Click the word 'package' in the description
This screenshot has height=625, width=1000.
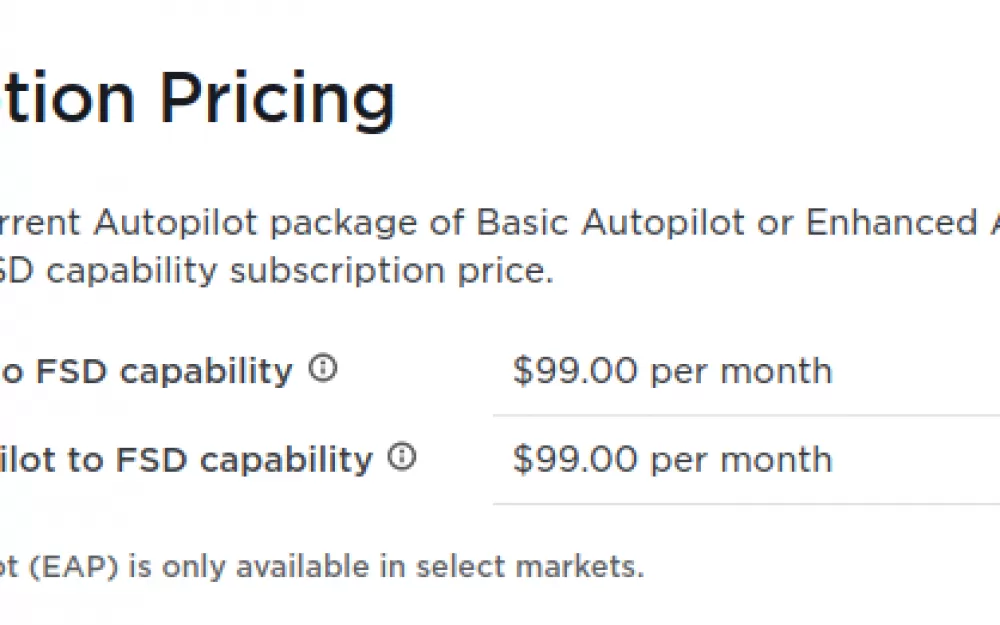point(343,224)
